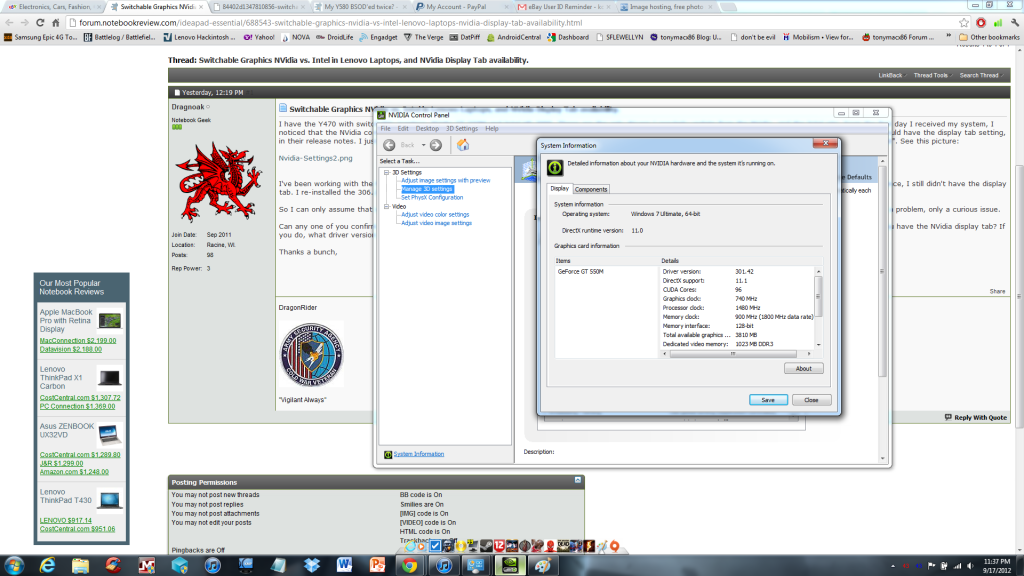Viewport: 1024px width, 576px height.
Task: Click the NVIDIA Control Panel taskbar icon
Action: (510, 566)
